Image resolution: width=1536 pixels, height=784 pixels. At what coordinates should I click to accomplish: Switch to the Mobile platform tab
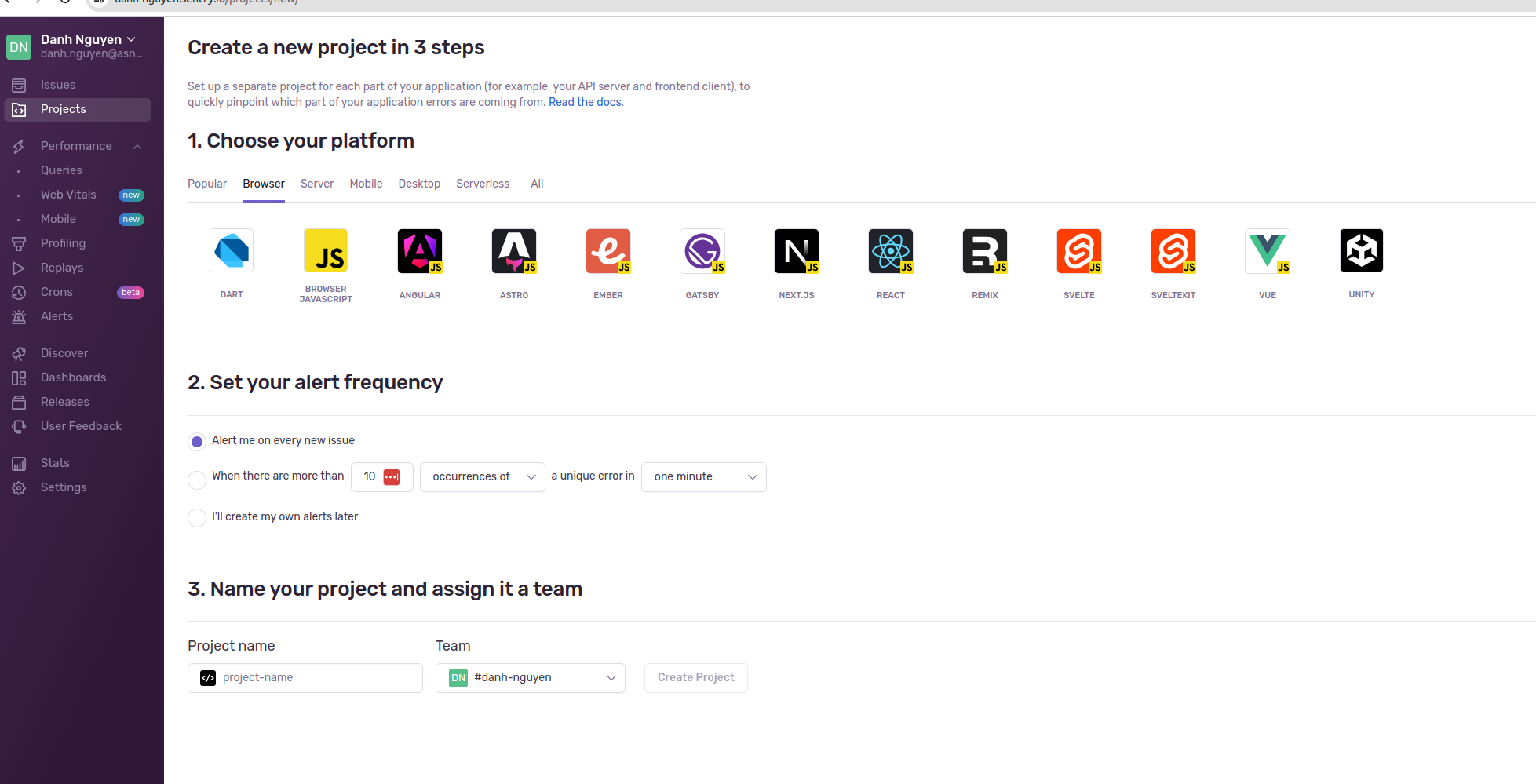367,184
